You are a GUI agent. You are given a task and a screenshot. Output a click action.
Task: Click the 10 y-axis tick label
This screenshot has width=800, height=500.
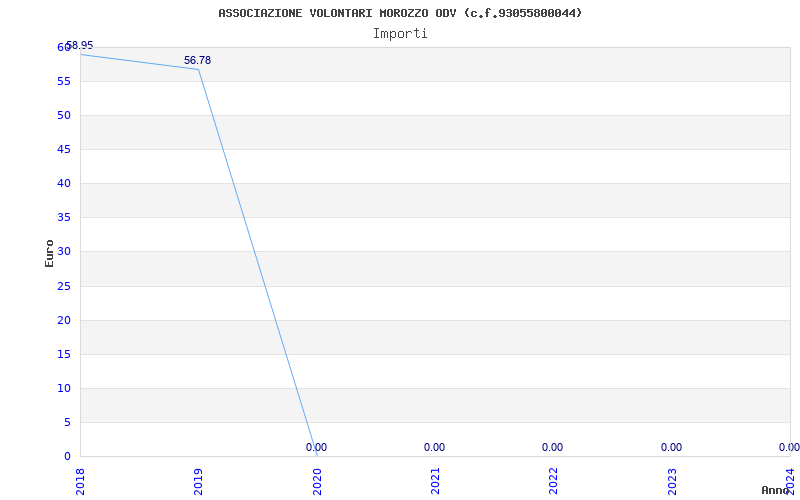[x=64, y=388]
